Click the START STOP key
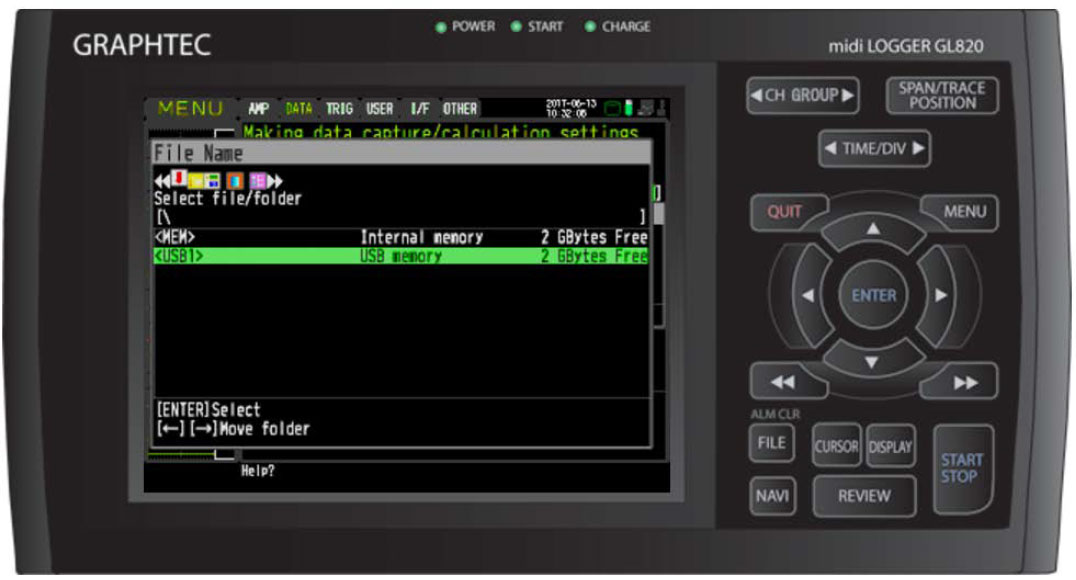The height and width of the screenshot is (580, 1076). point(962,469)
